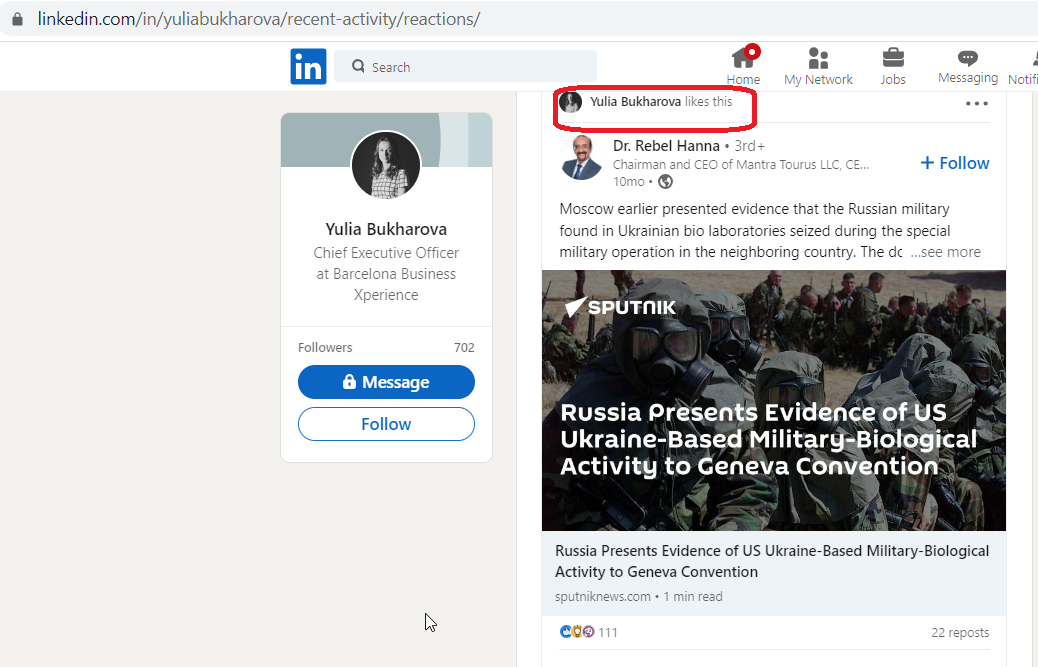Click Yulia Bukharova's large profile picture

pos(386,165)
